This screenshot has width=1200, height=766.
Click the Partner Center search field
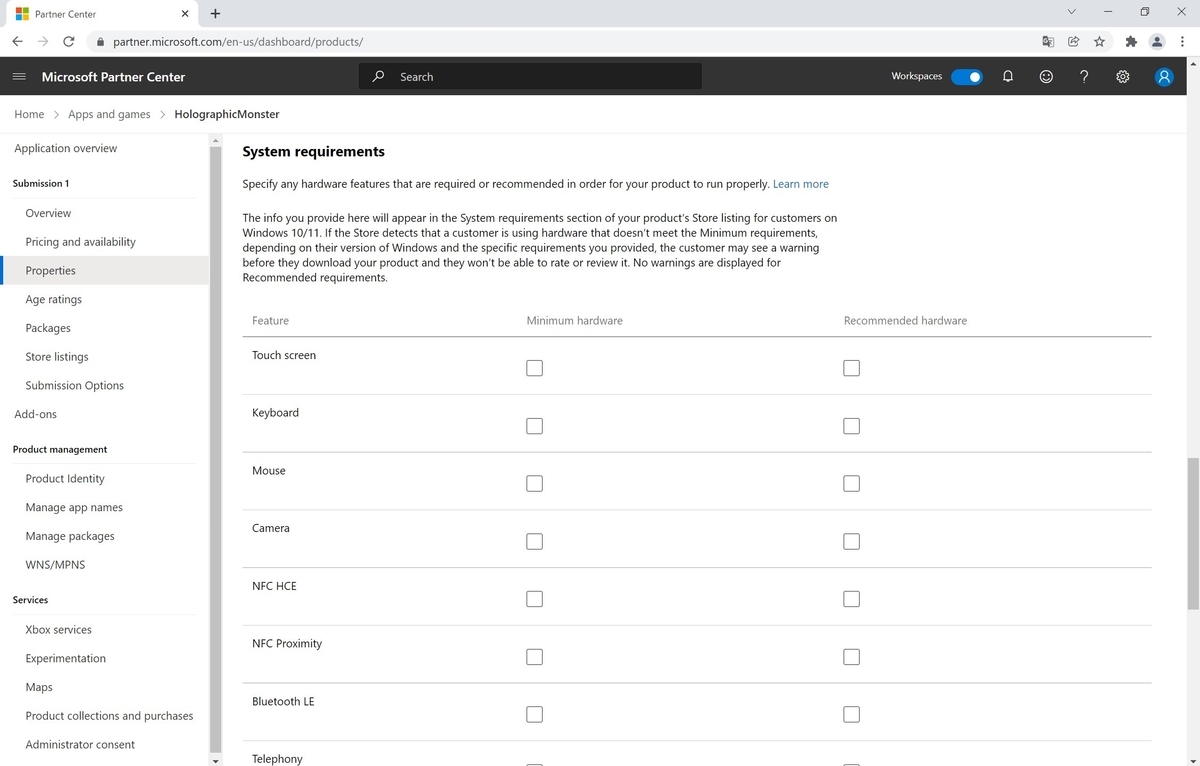tap(530, 76)
